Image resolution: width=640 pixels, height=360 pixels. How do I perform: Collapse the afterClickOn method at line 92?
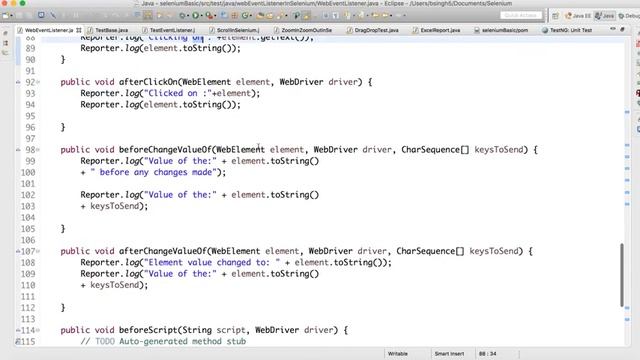(38, 82)
